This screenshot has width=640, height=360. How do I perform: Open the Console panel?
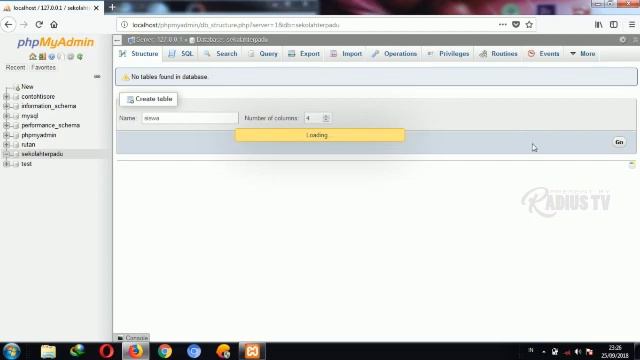(x=132, y=338)
